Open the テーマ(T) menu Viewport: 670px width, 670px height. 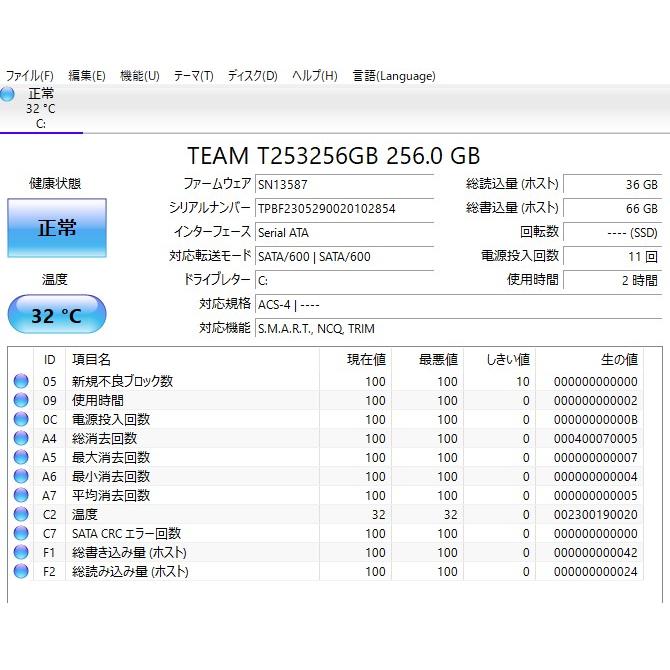pos(194,76)
